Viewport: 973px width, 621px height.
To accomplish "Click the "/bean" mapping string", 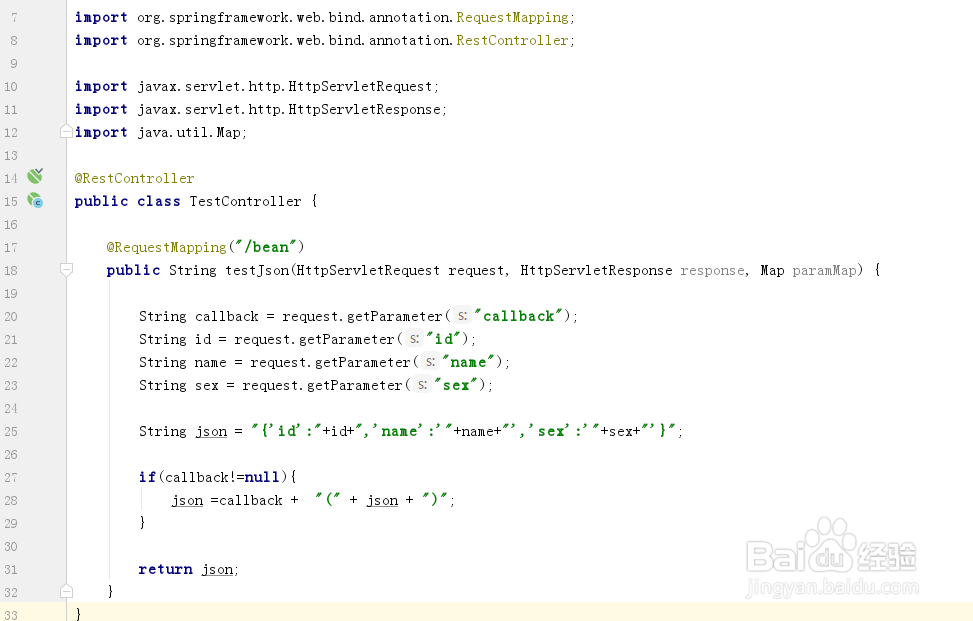I will [x=268, y=247].
